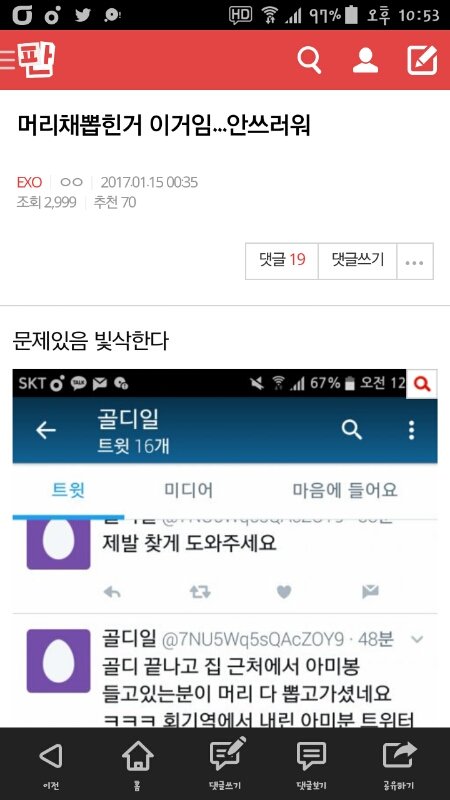Open the three-dot more options button
The width and height of the screenshot is (450, 800).
point(415,262)
